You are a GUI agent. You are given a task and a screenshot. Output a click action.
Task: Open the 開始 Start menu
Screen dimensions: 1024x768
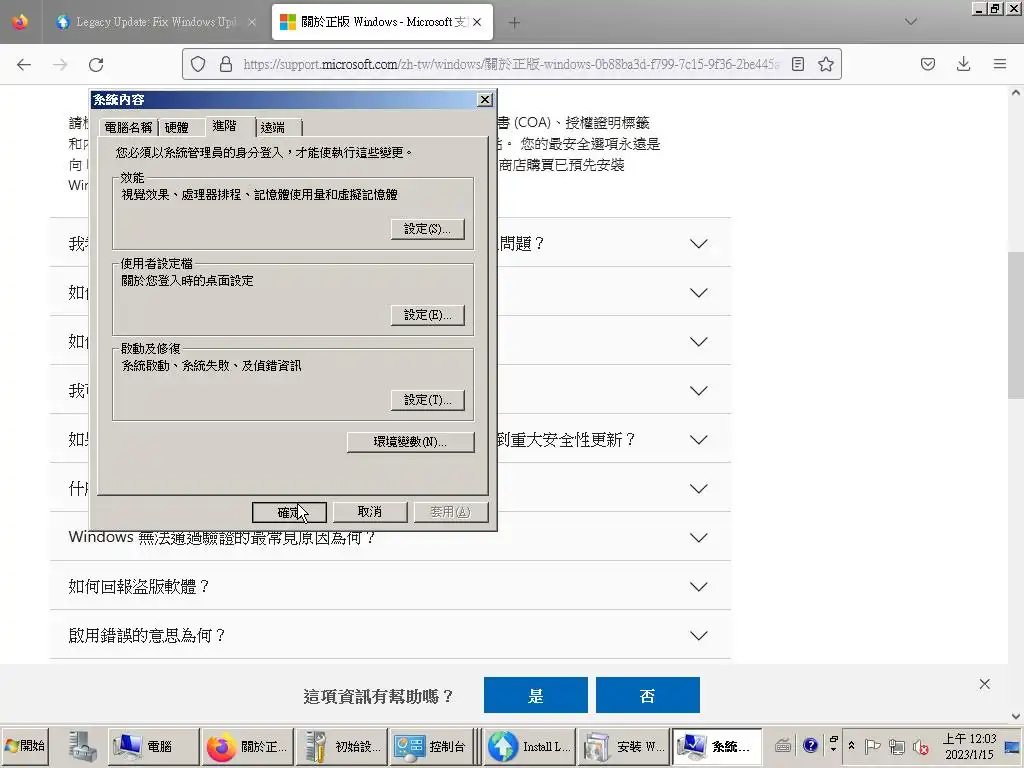(25, 745)
